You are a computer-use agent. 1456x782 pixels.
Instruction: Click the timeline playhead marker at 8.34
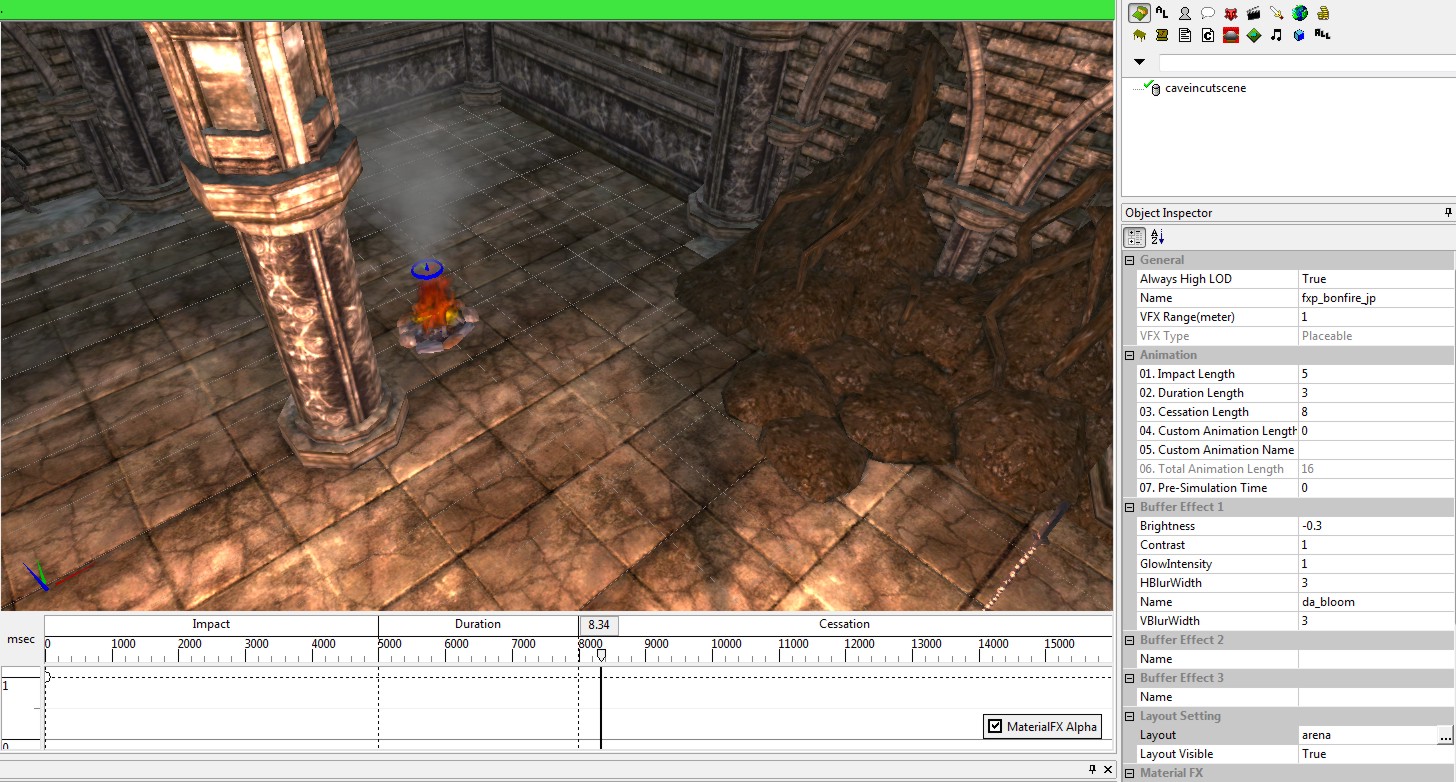point(601,655)
